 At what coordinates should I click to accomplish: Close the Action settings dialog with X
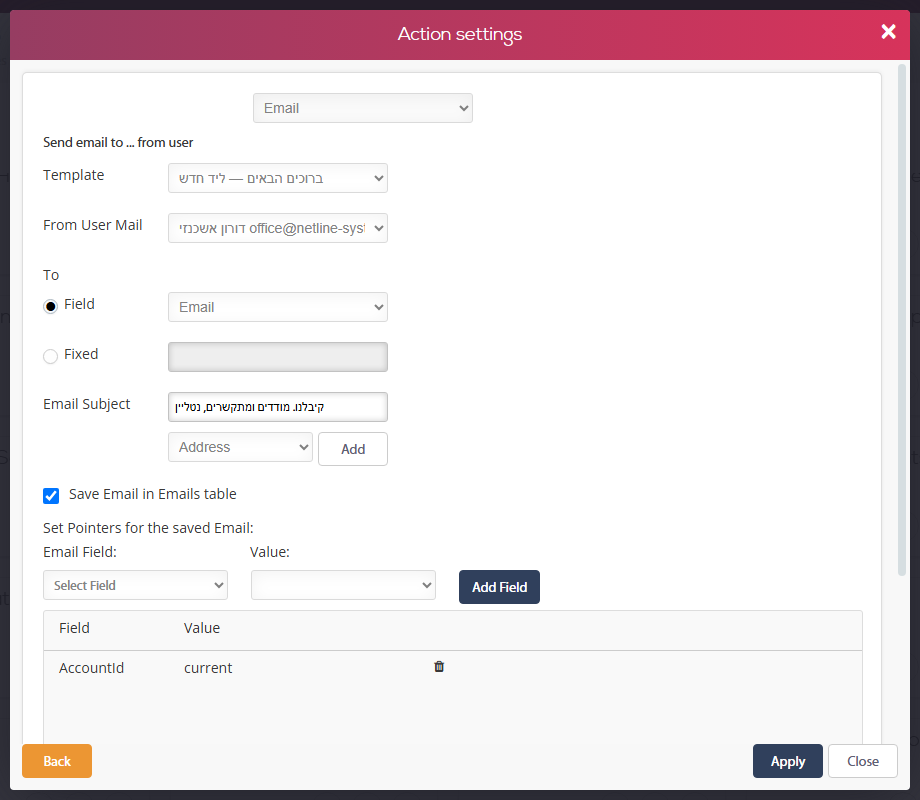[x=888, y=32]
